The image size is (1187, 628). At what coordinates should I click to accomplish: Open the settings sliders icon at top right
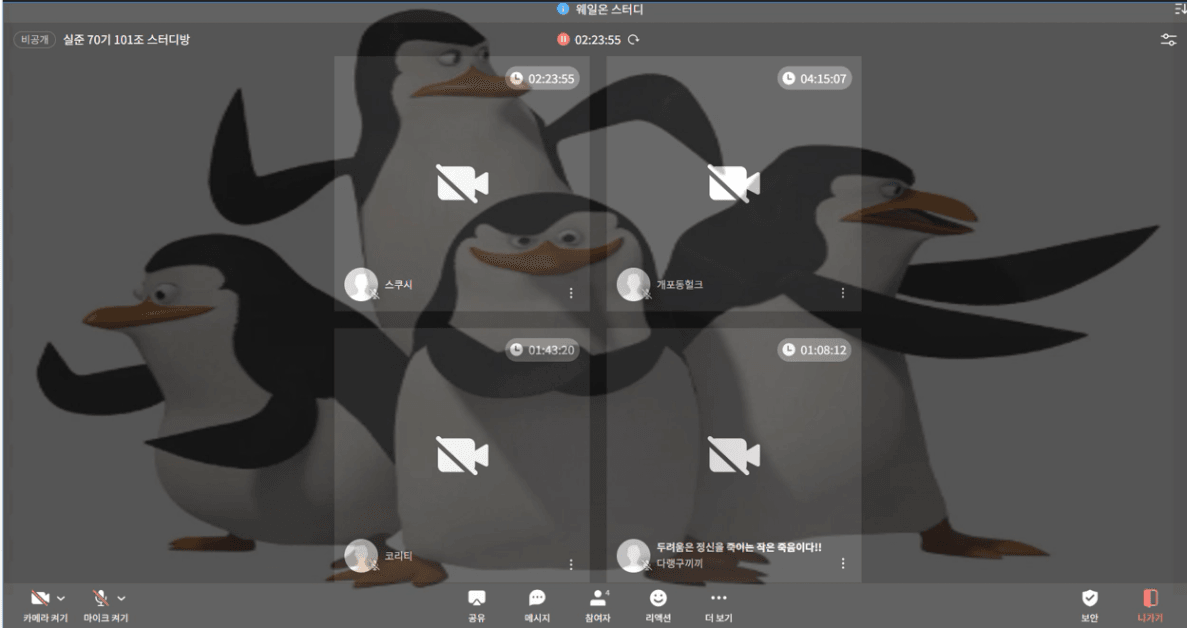[1169, 39]
